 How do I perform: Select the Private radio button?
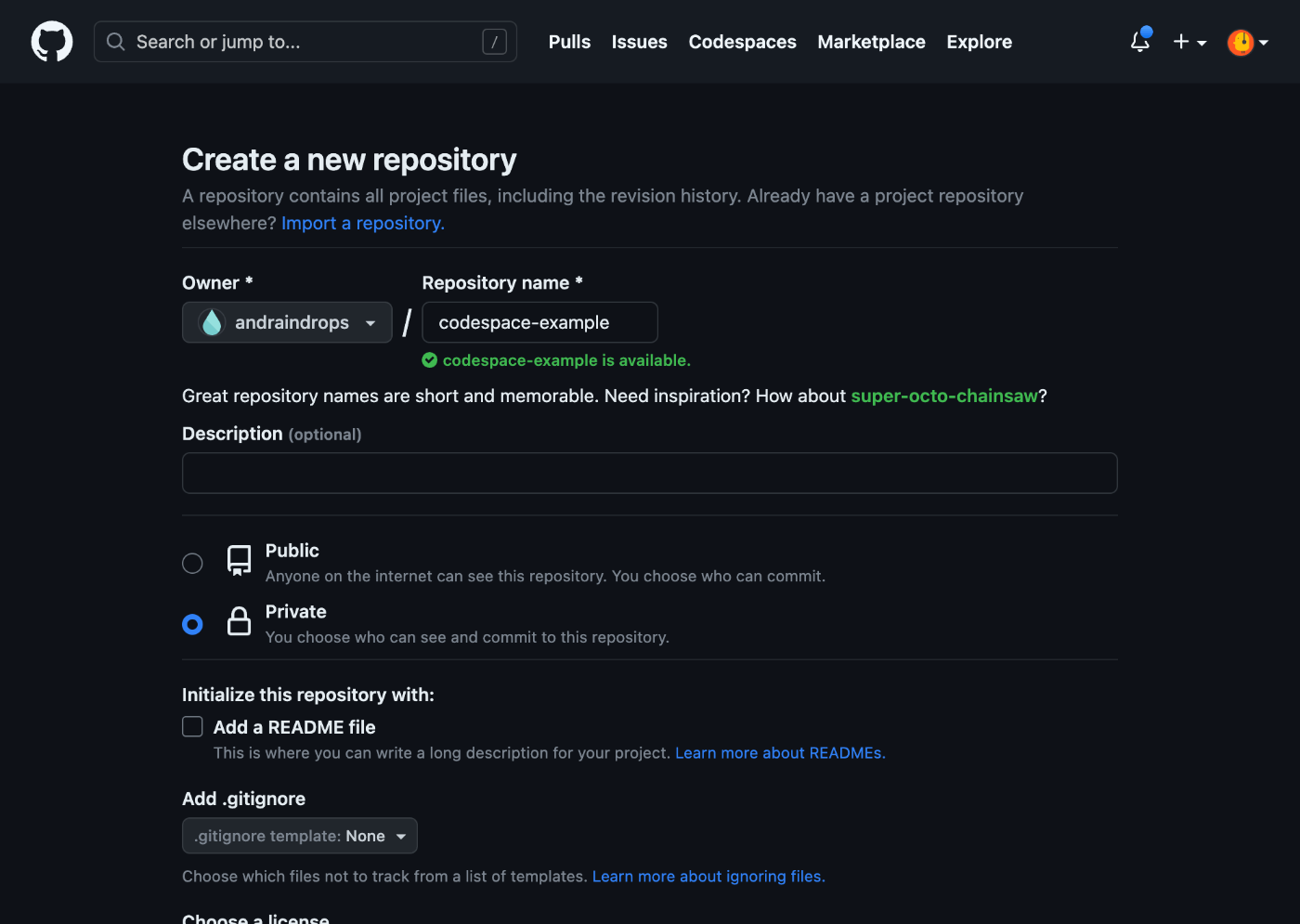click(192, 625)
